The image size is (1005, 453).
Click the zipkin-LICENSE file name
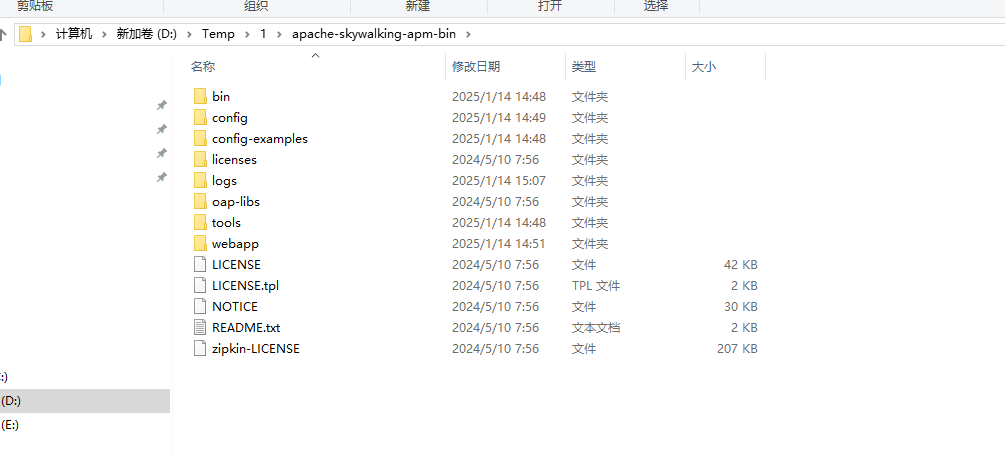tap(256, 349)
